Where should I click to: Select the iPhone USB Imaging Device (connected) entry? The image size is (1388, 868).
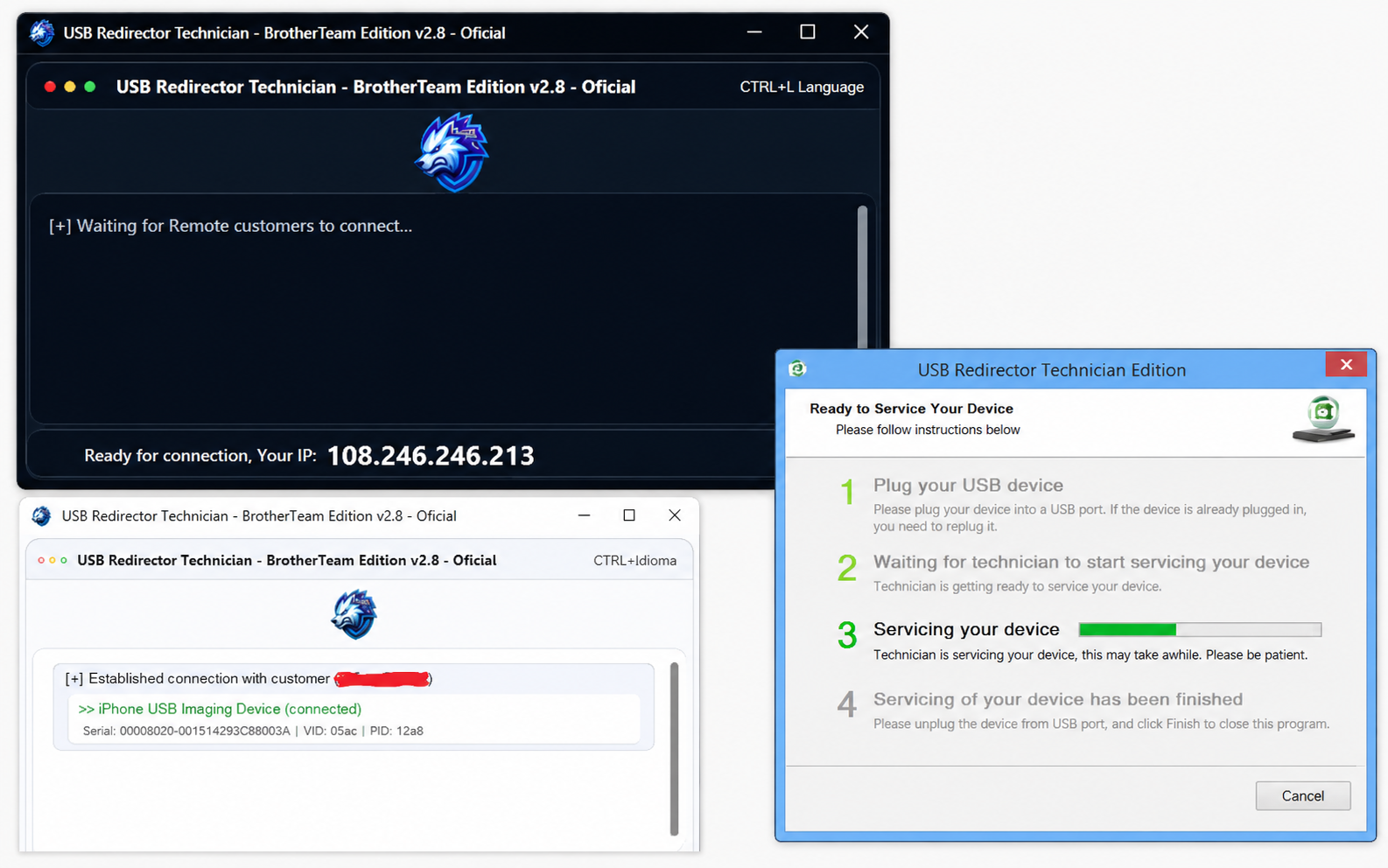pyautogui.click(x=220, y=709)
